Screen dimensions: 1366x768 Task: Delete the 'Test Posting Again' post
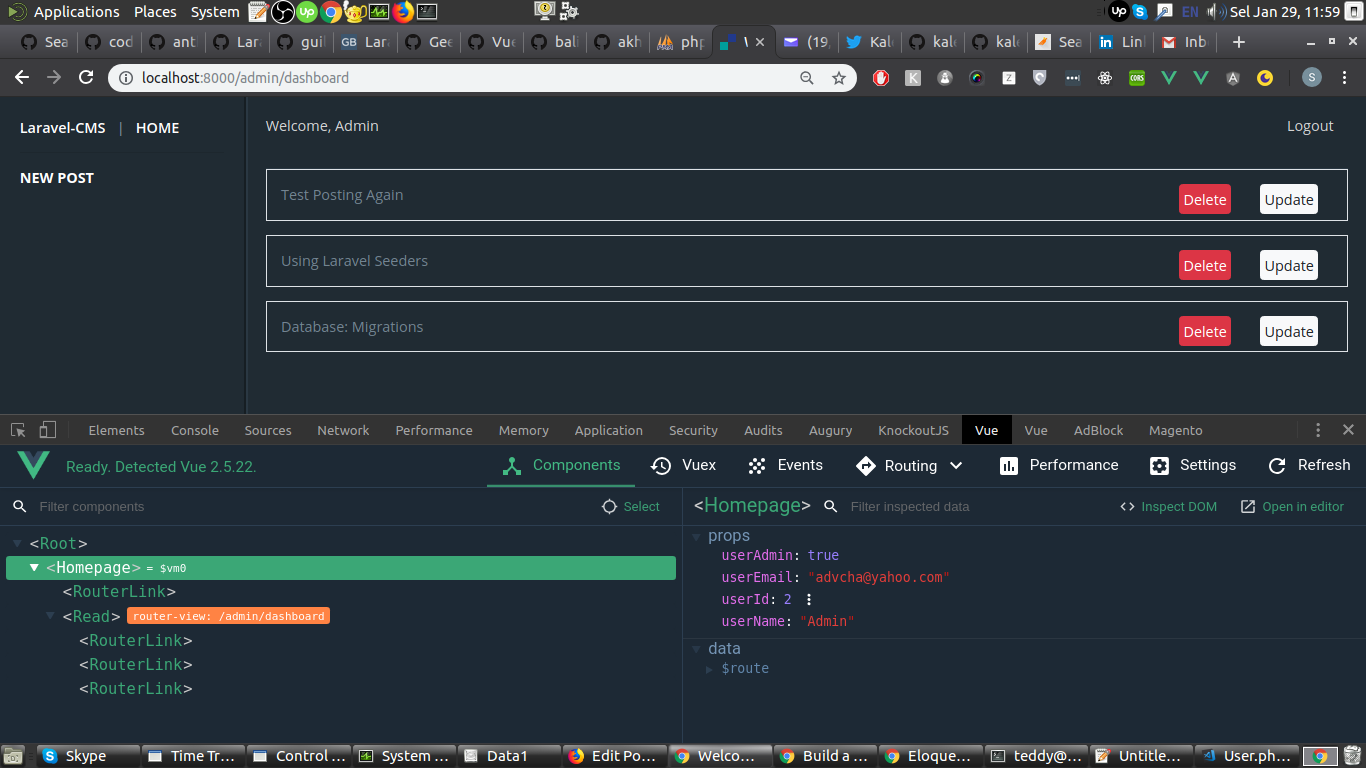pyautogui.click(x=1204, y=200)
